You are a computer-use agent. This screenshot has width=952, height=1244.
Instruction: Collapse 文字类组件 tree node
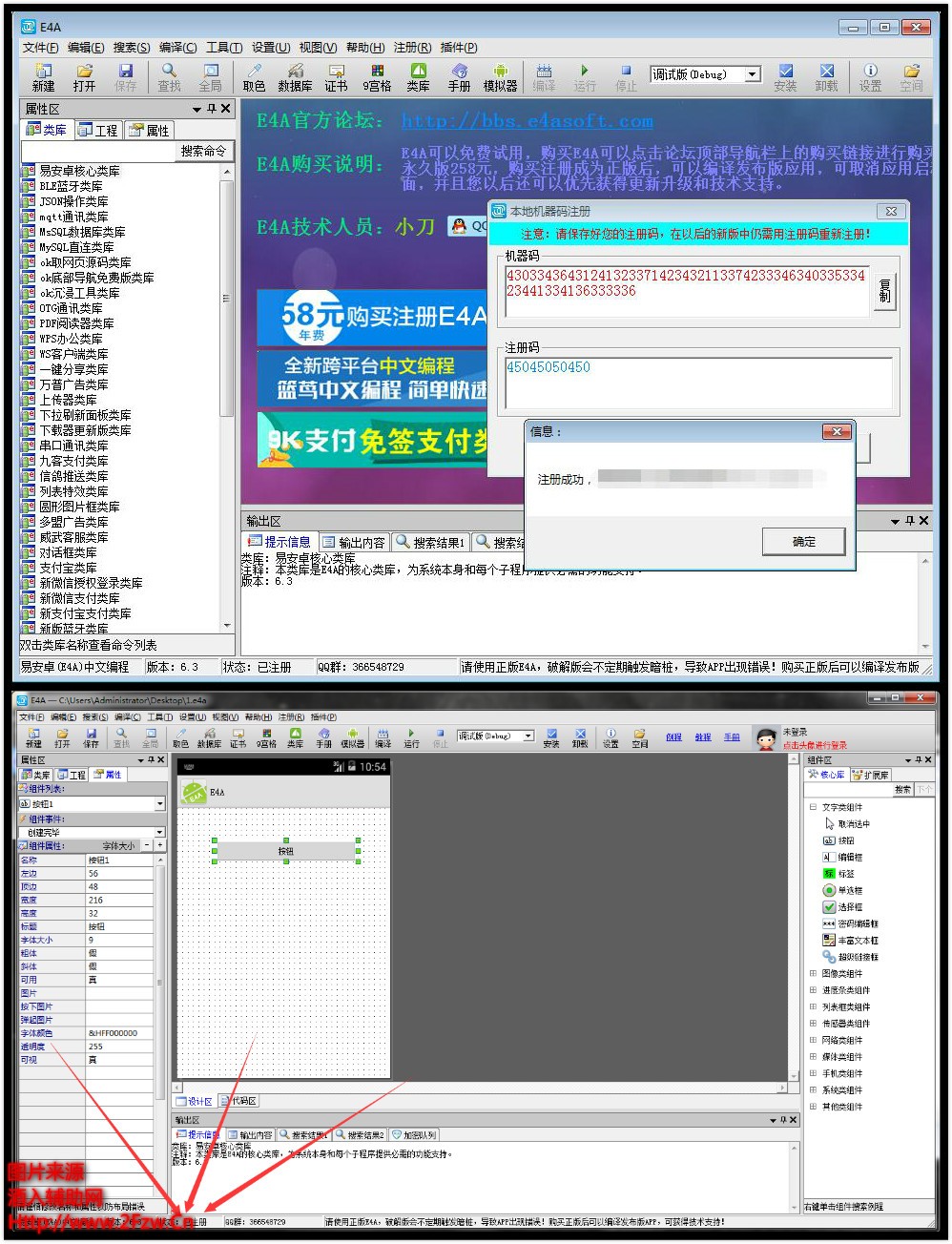click(x=813, y=807)
